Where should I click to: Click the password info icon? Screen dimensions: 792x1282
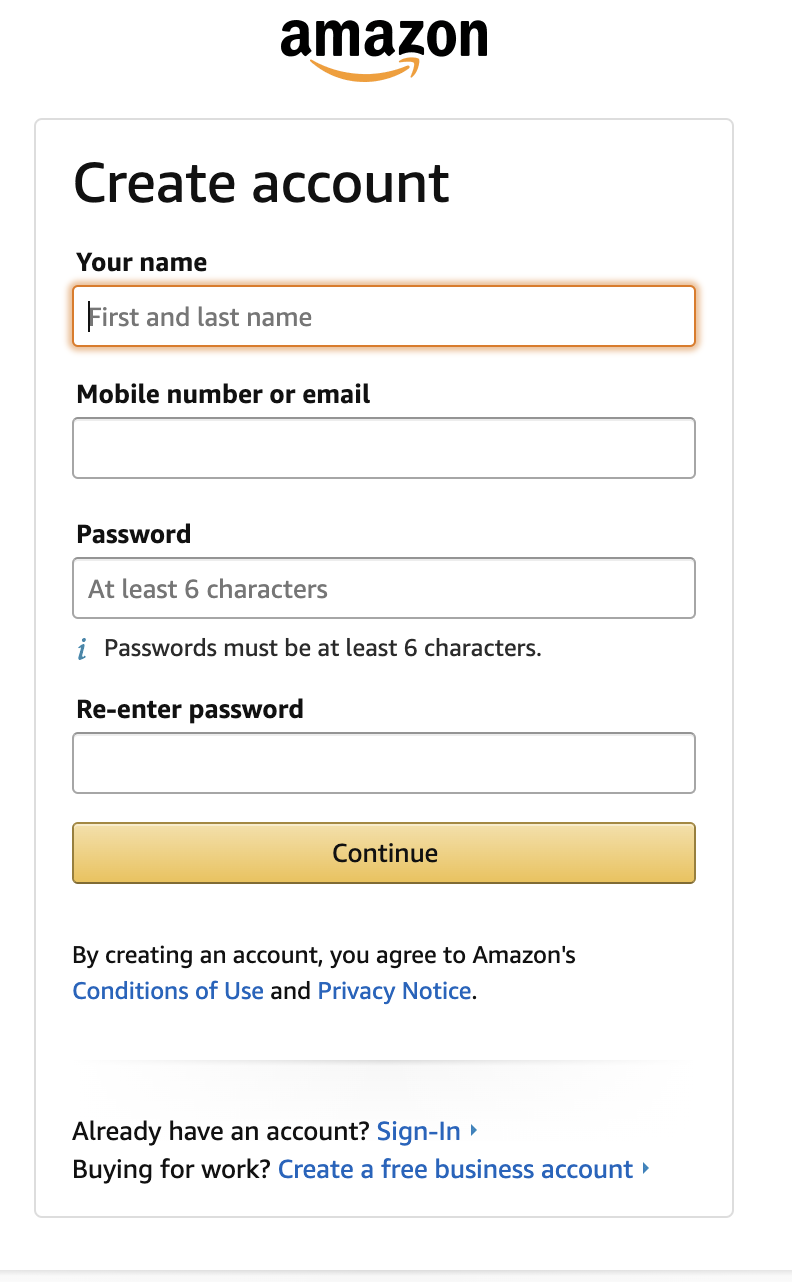coord(82,648)
